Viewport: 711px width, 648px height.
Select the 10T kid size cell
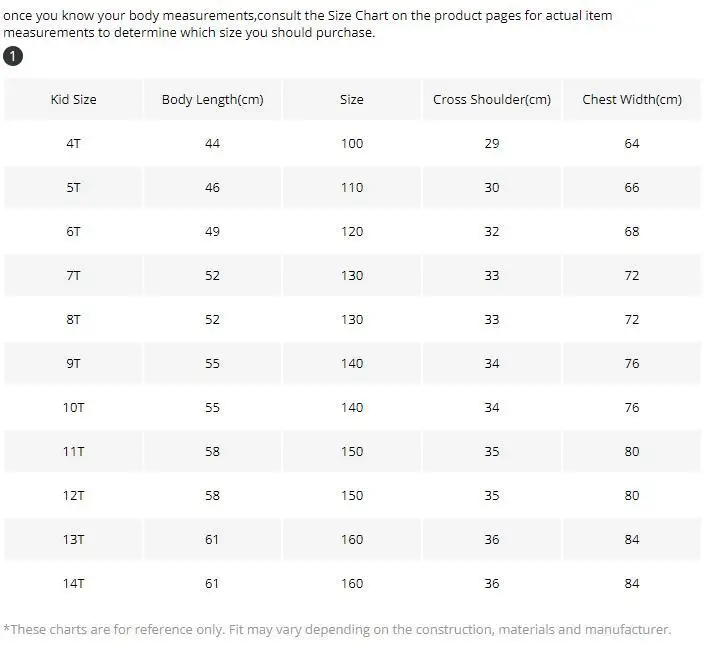tap(73, 408)
